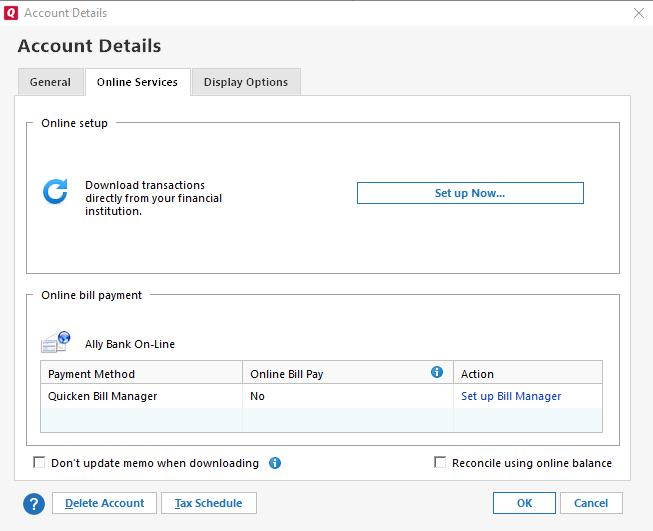Click the Online Bill Pay column header

tap(348, 373)
